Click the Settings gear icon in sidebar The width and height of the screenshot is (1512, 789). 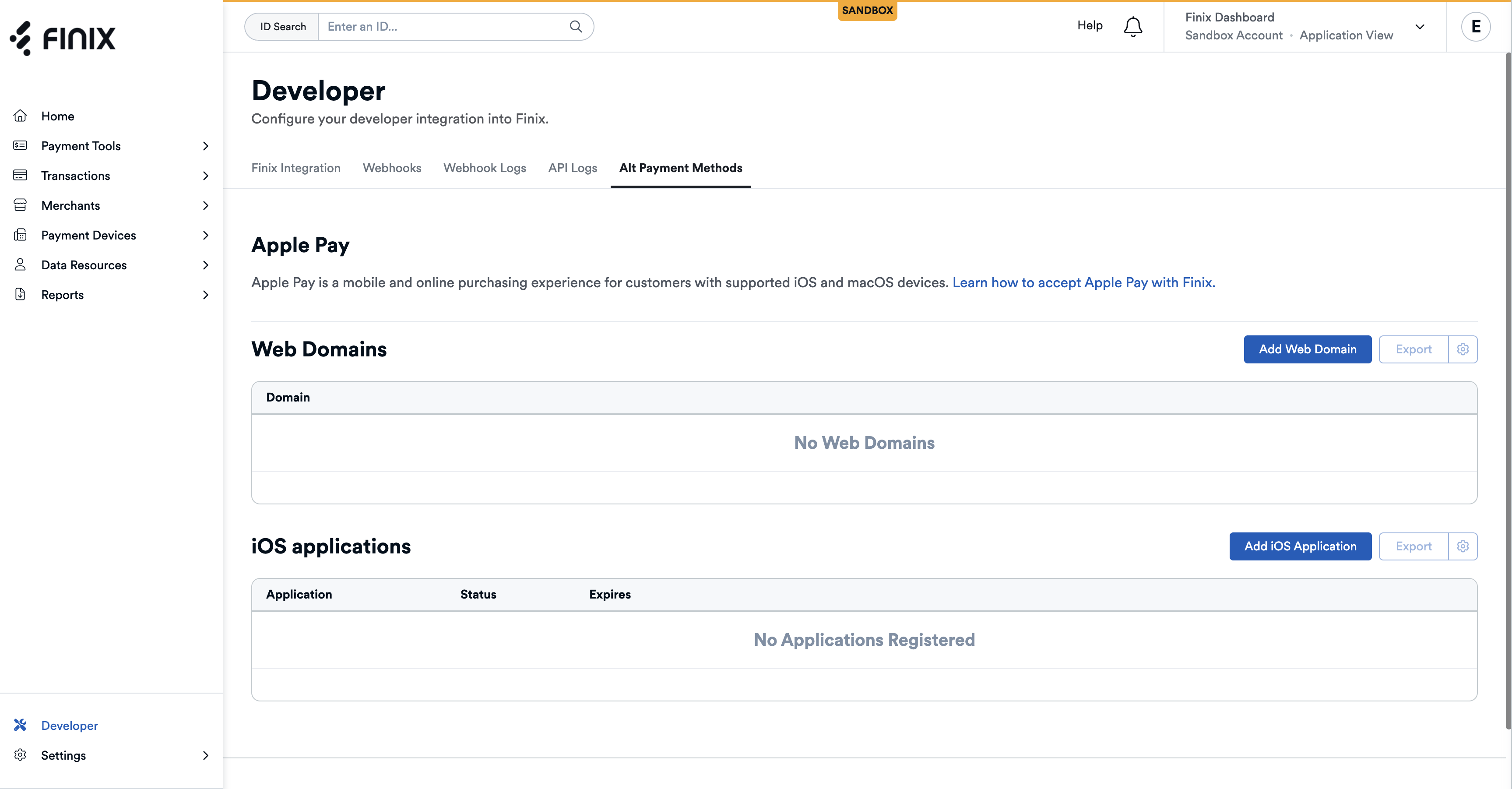pos(21,755)
